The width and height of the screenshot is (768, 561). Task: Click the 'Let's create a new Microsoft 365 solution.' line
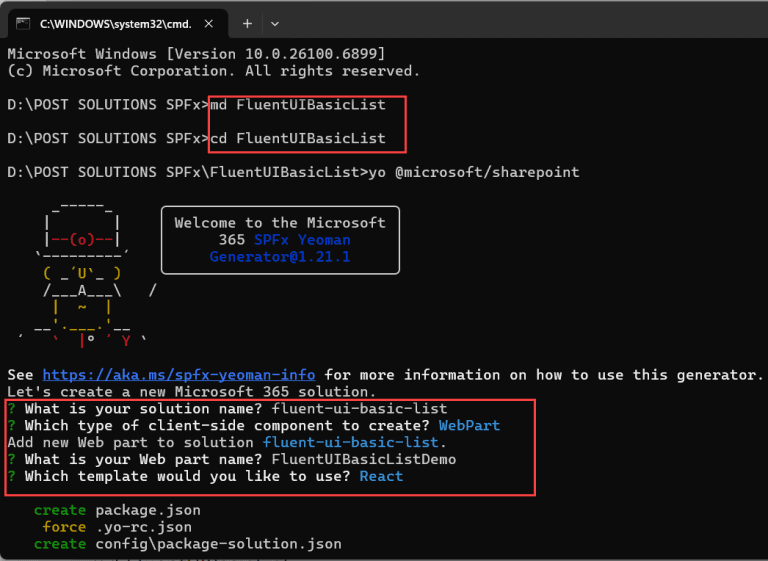point(192,392)
